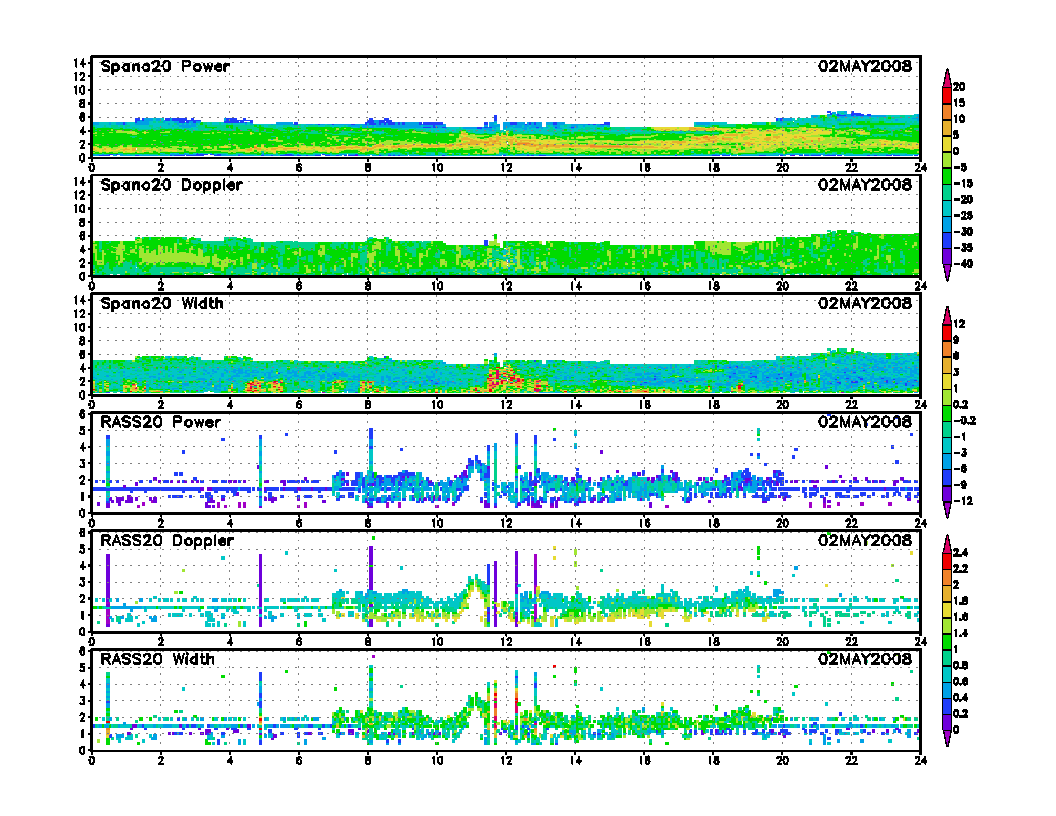Click the "0.8" label on the bottom colorbar

[960, 665]
